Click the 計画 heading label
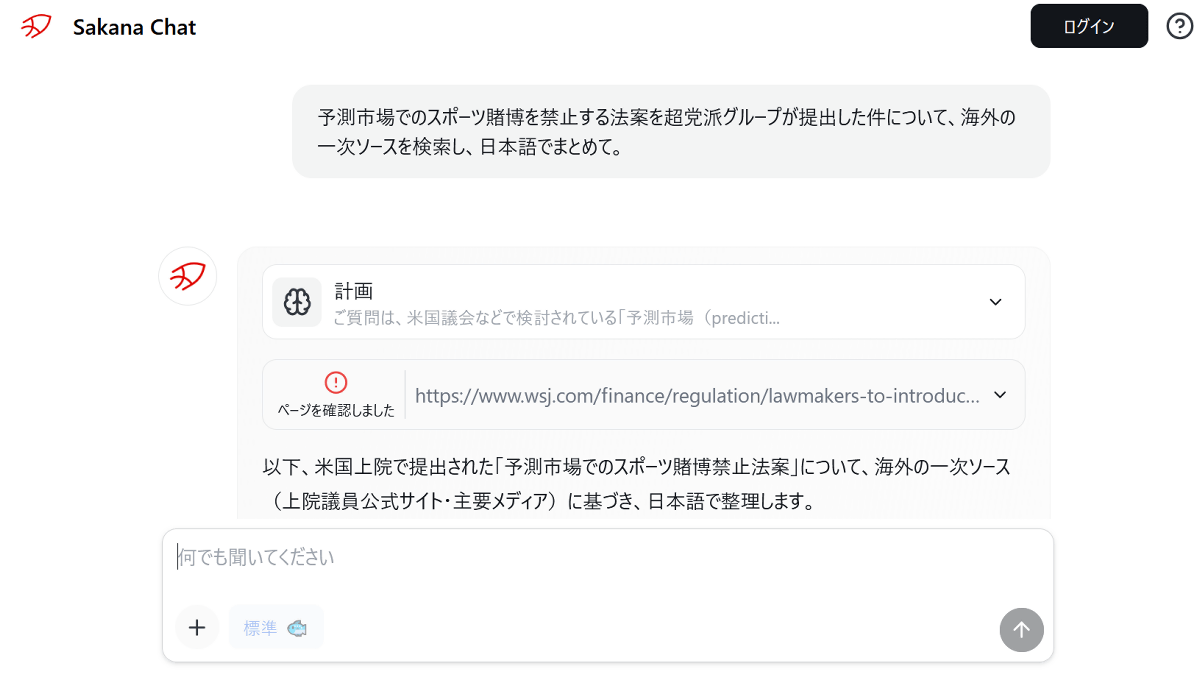Screen dimensions: 1200x675 pyautogui.click(x=354, y=291)
